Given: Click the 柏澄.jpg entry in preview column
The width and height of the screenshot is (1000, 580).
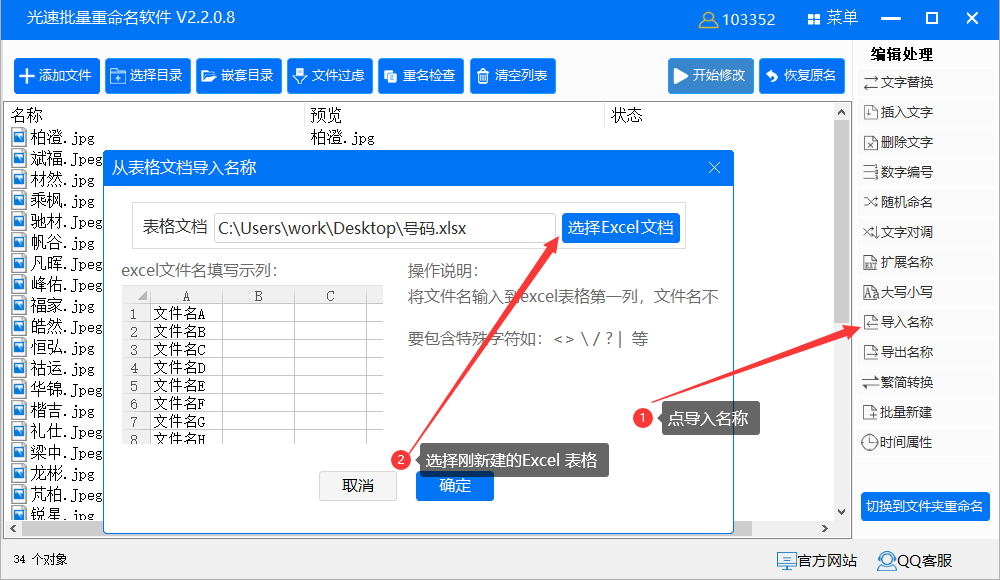Looking at the screenshot, I should point(342,138).
